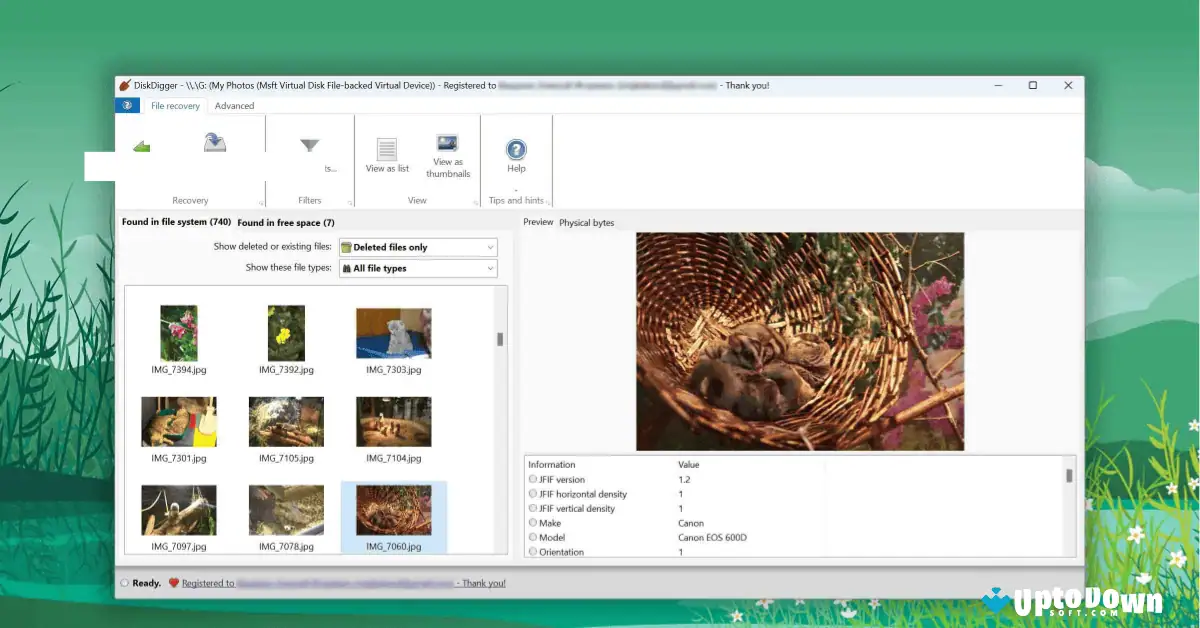Screen dimensions: 1200x628
Task: Select the JFIF version radio button
Action: click(x=533, y=479)
